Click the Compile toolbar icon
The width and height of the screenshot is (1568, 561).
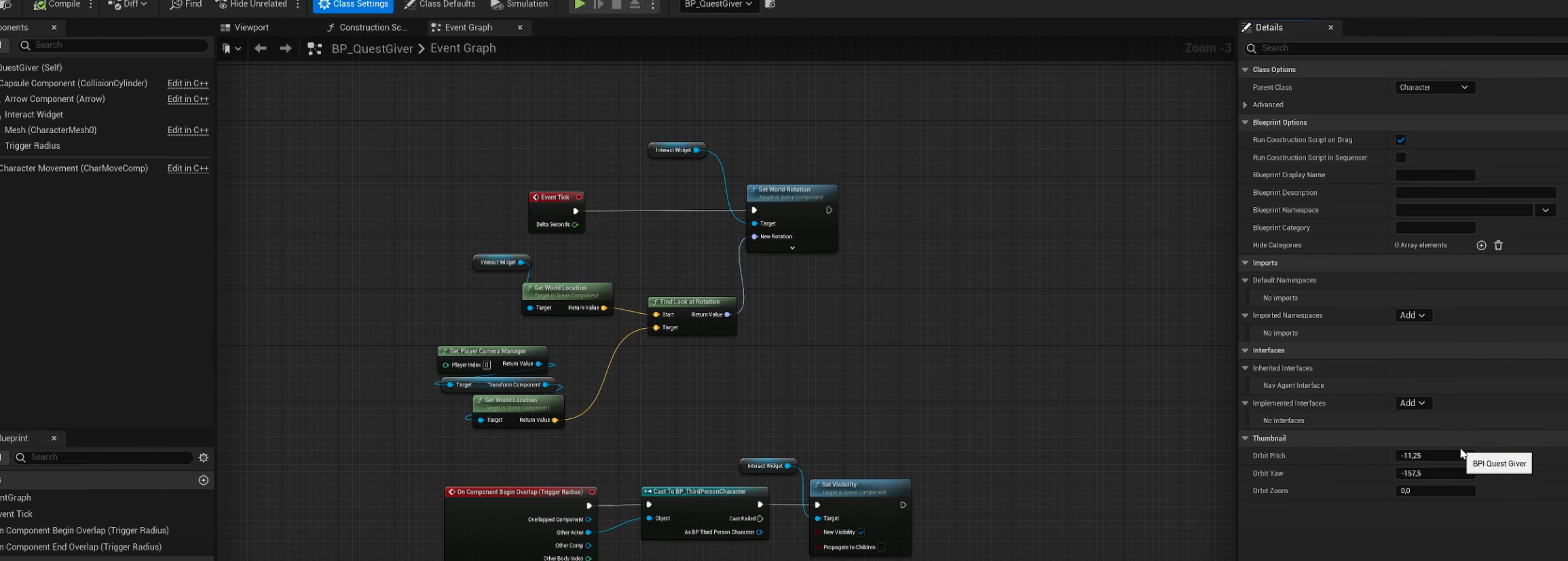[x=41, y=5]
